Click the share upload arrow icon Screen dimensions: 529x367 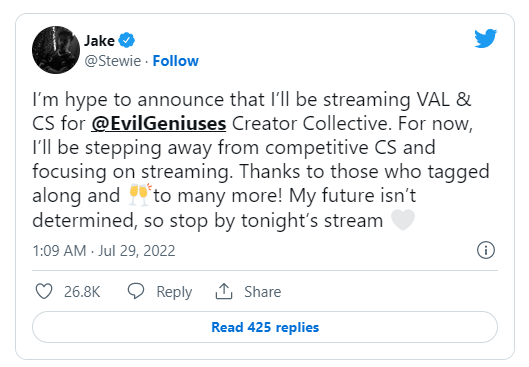click(x=224, y=291)
